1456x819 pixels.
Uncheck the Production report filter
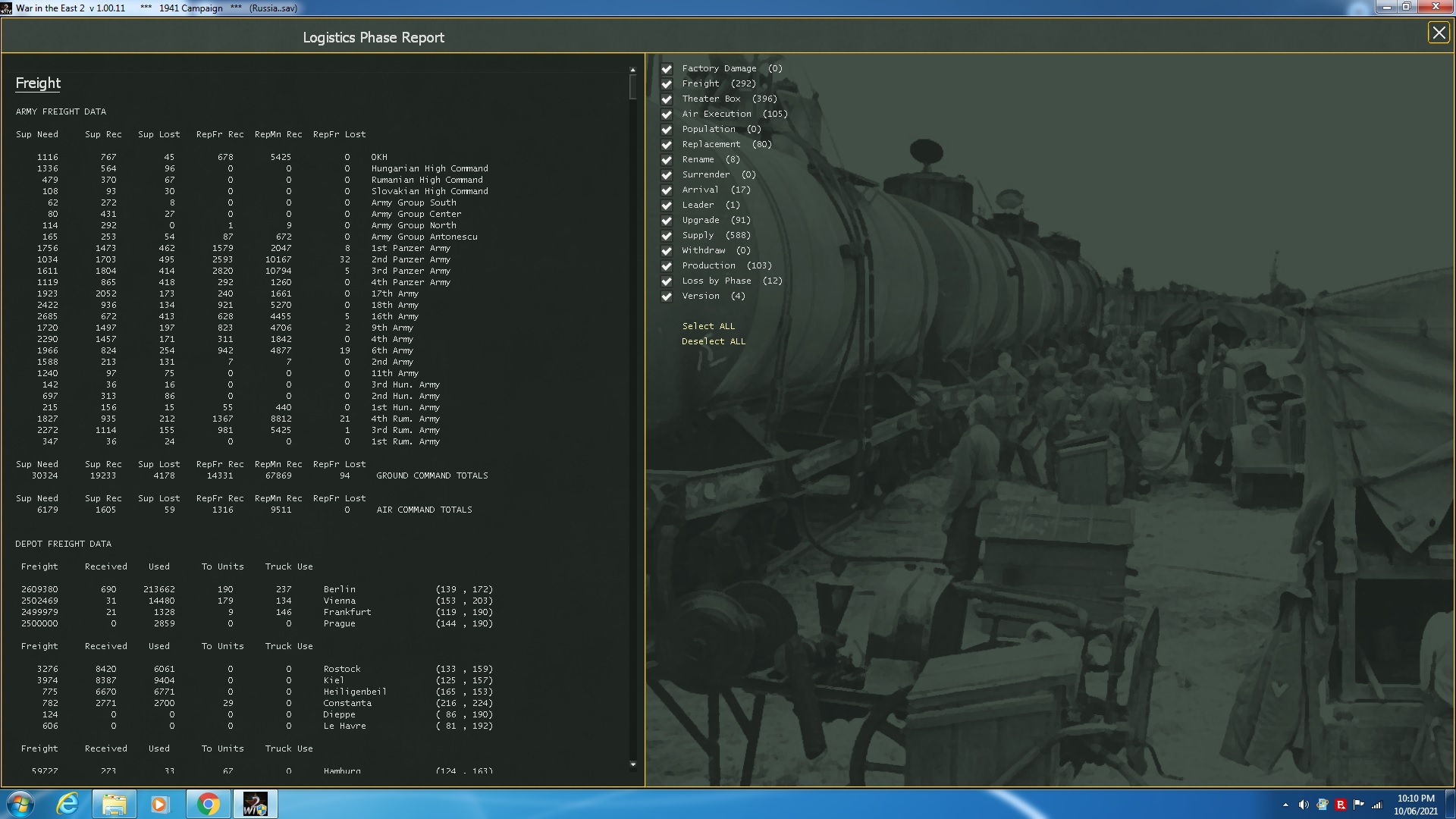point(667,265)
